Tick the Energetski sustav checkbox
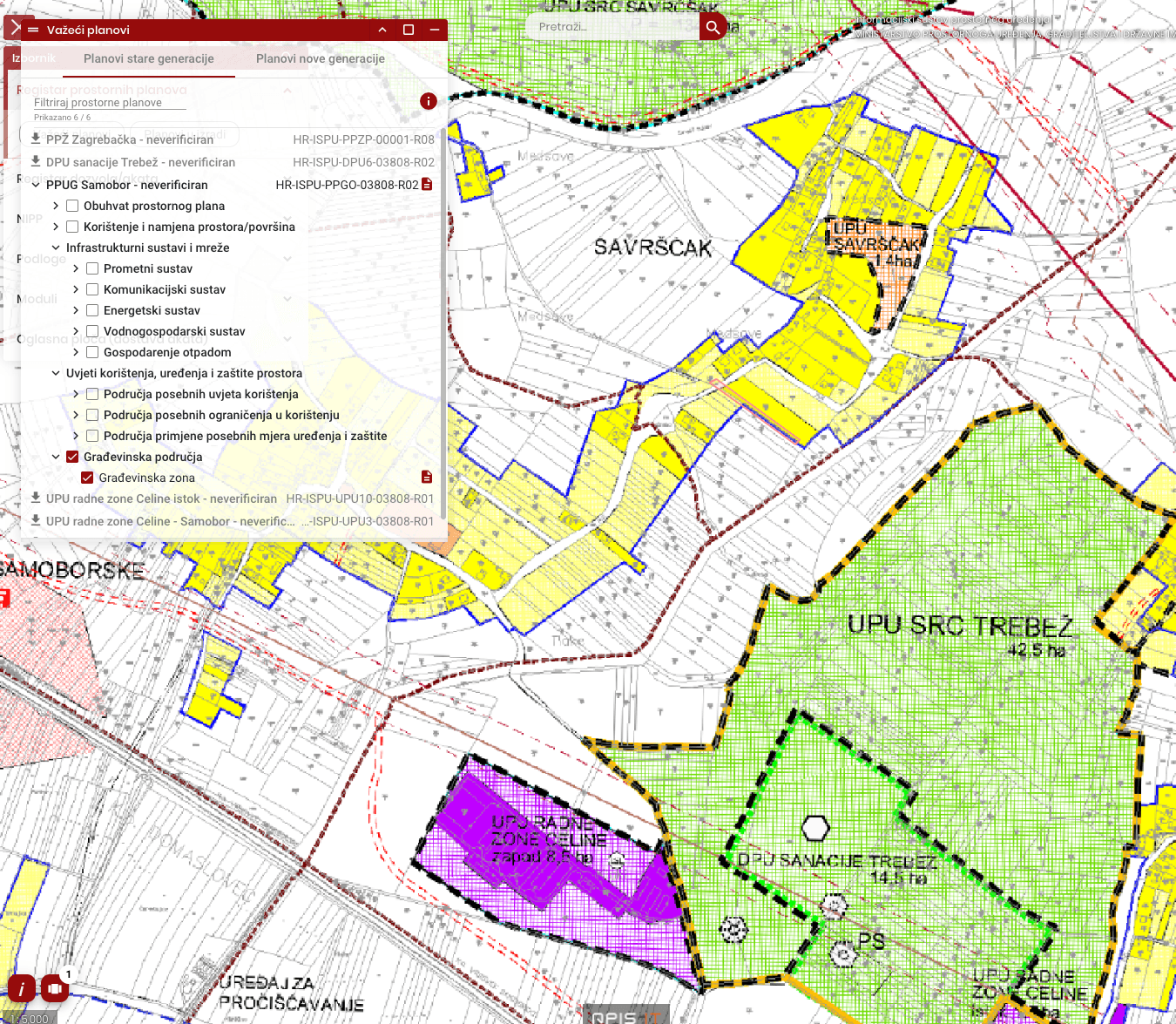This screenshot has width=1176, height=1024. click(x=92, y=310)
